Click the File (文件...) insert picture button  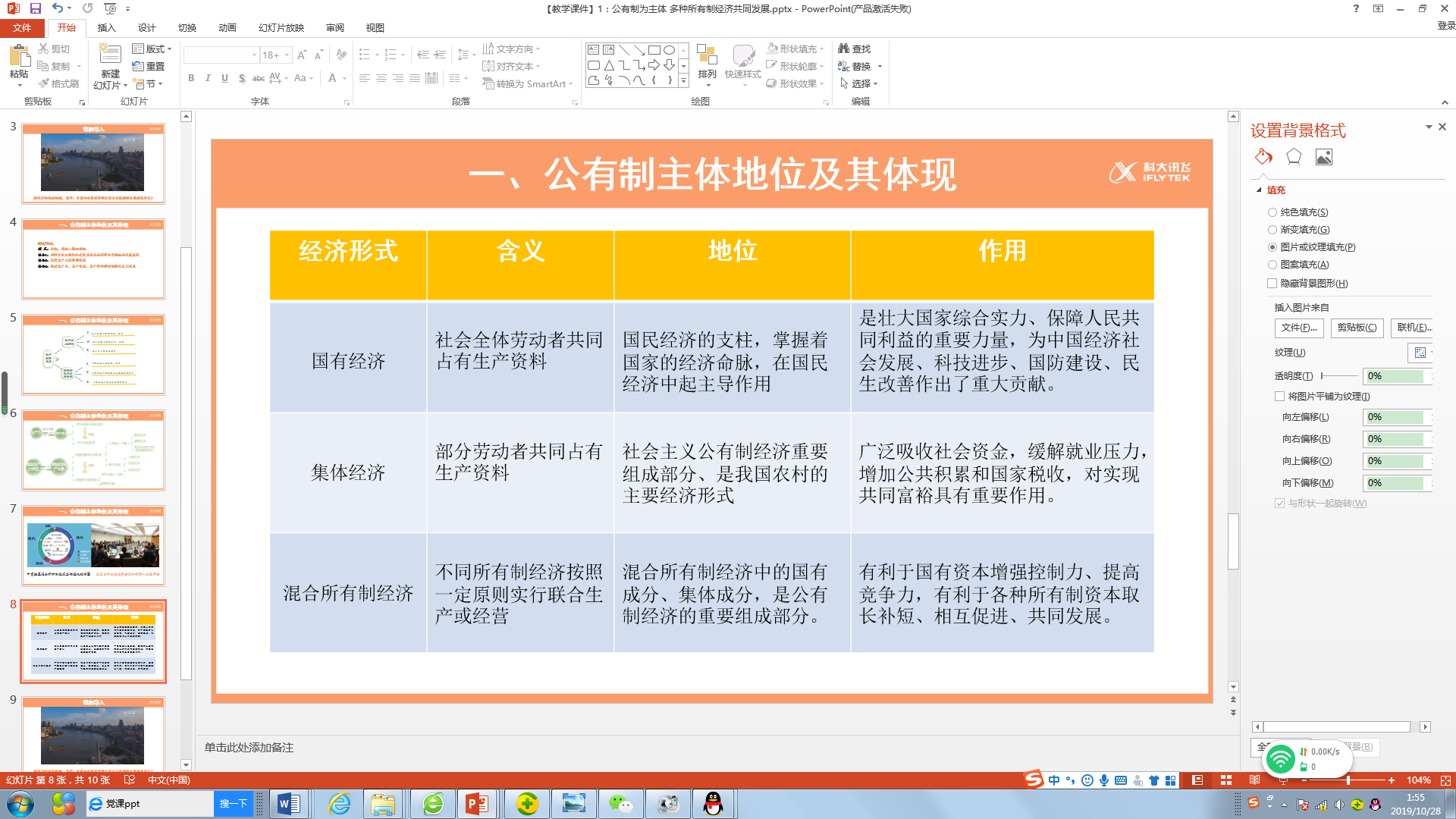click(x=1298, y=328)
